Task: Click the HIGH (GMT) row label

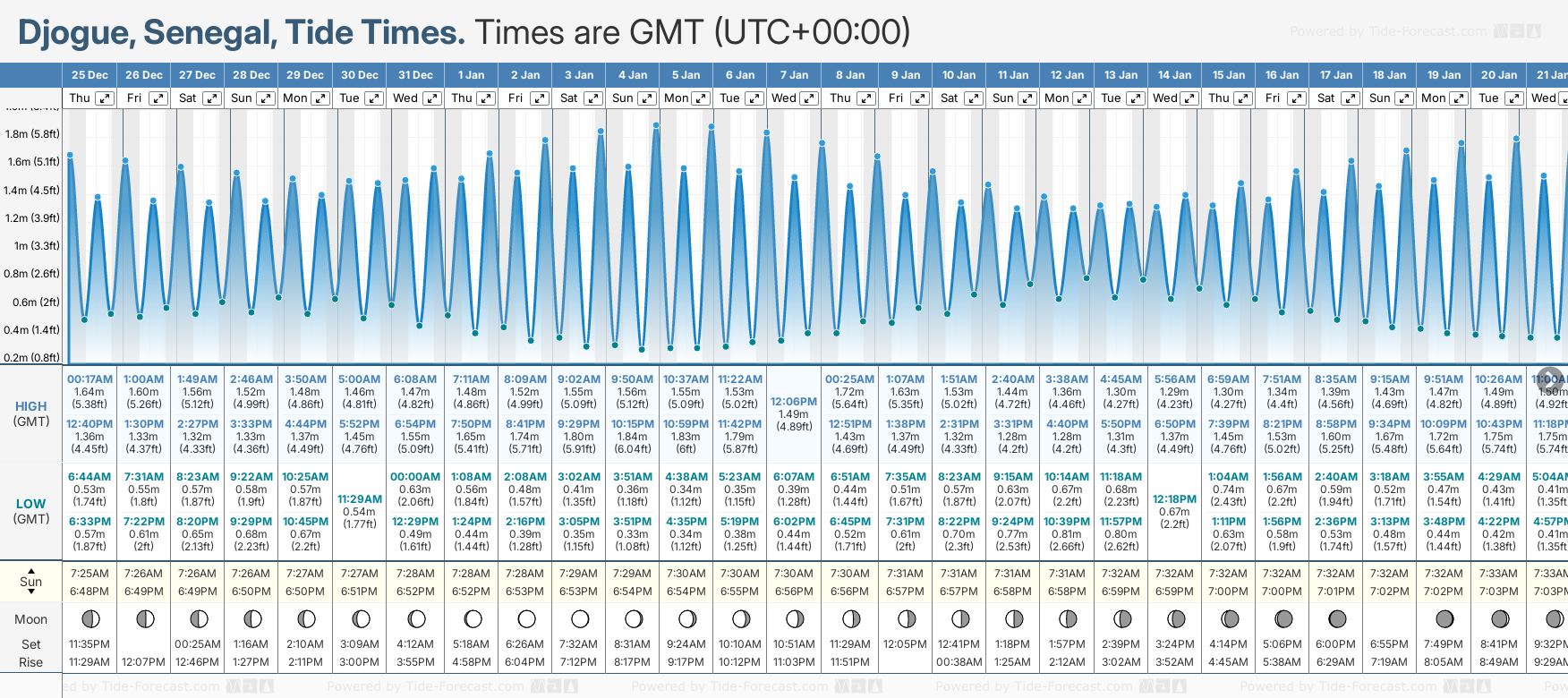Action: coord(31,413)
